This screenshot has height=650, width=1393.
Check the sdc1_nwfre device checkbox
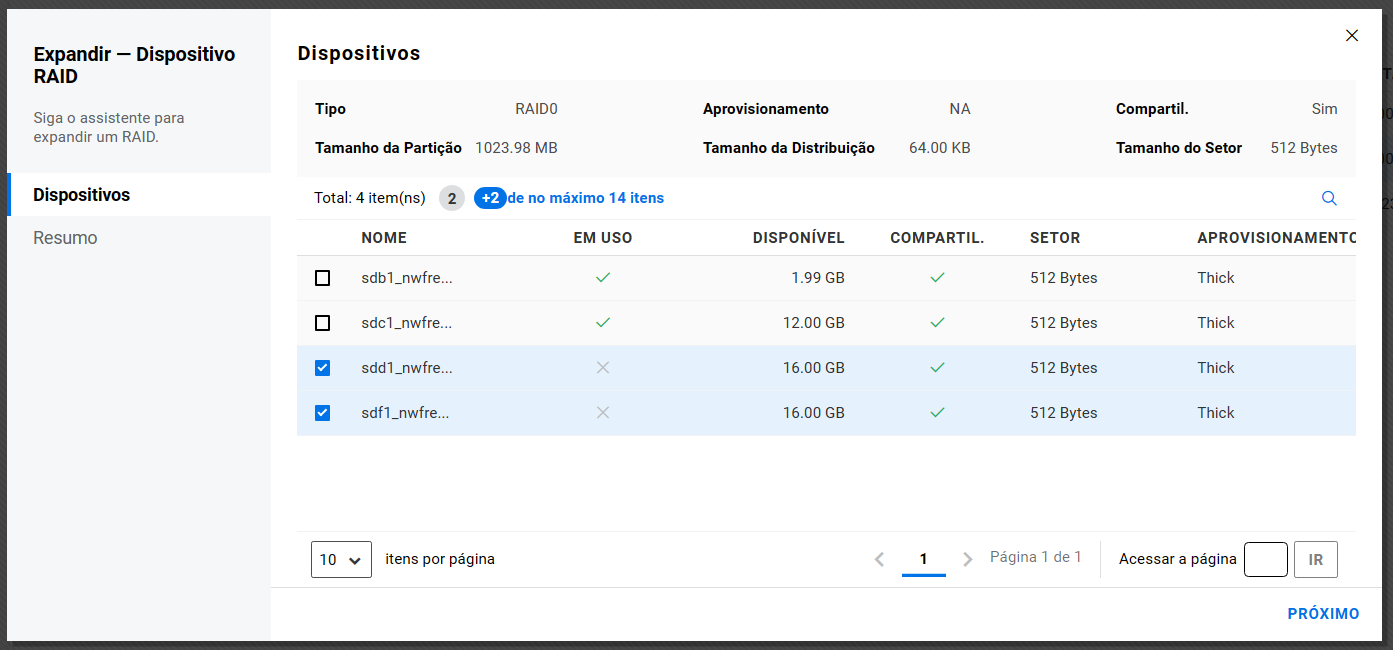pyautogui.click(x=322, y=323)
